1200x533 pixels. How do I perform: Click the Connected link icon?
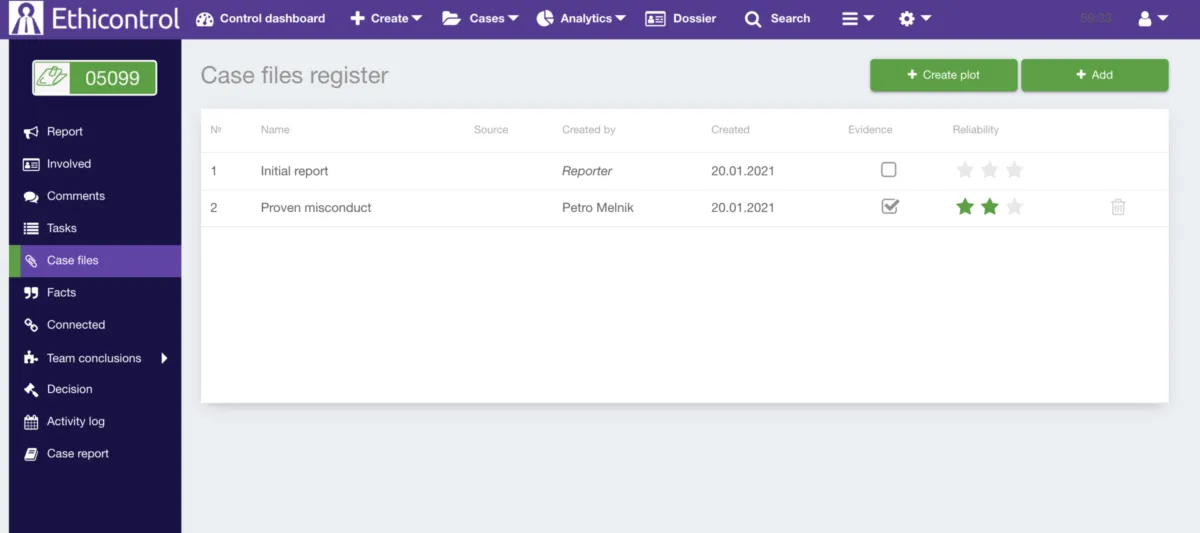pyautogui.click(x=30, y=325)
